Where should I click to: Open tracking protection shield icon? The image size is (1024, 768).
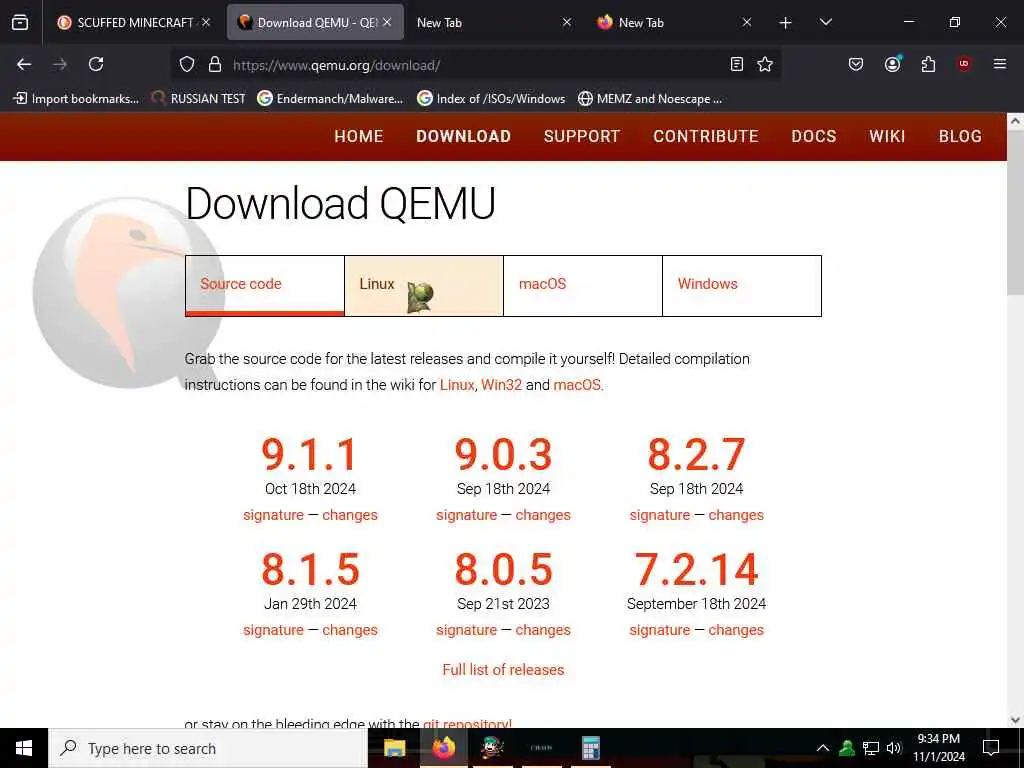pyautogui.click(x=187, y=65)
